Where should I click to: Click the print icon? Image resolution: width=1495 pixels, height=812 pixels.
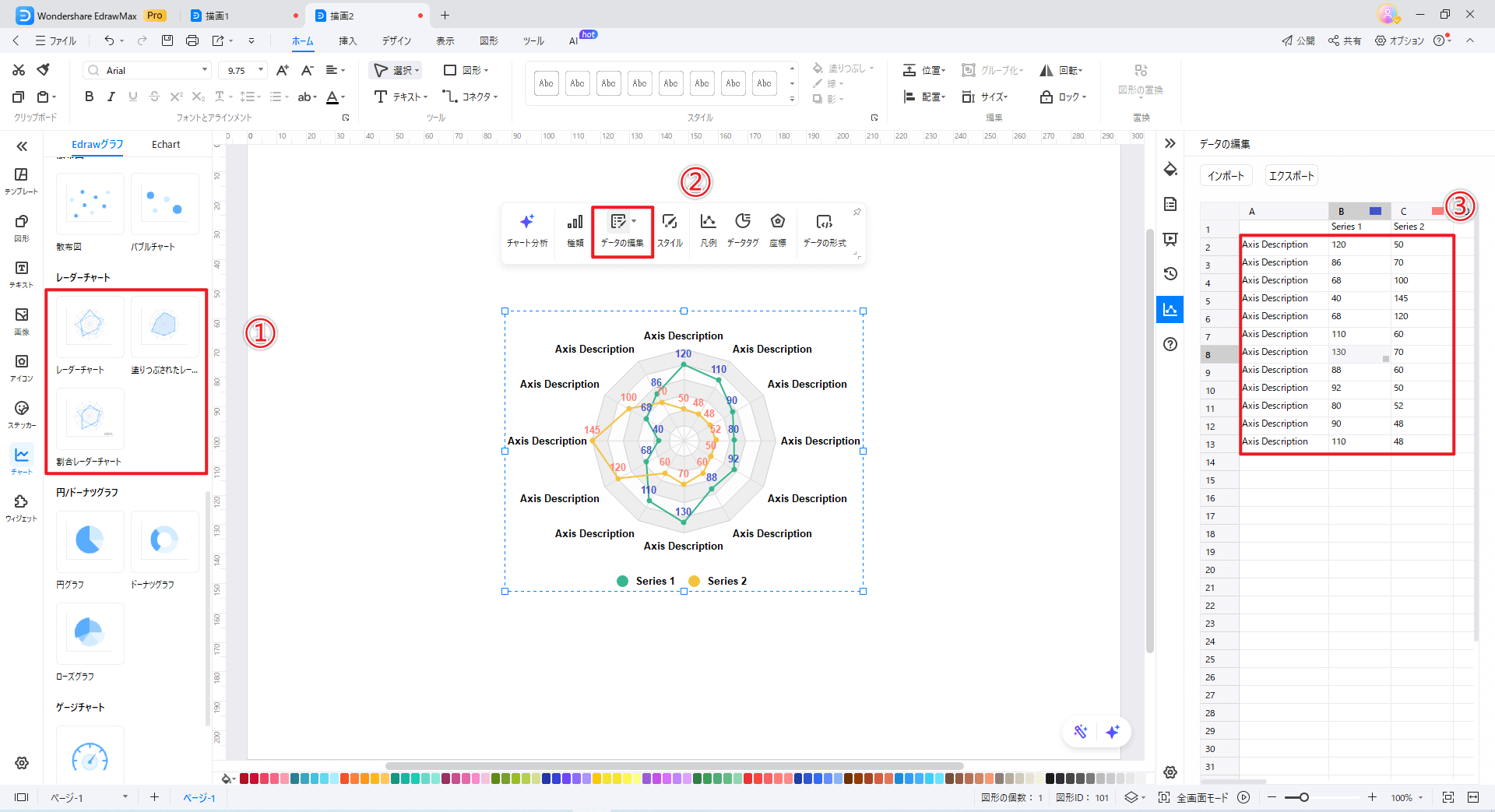coord(192,40)
